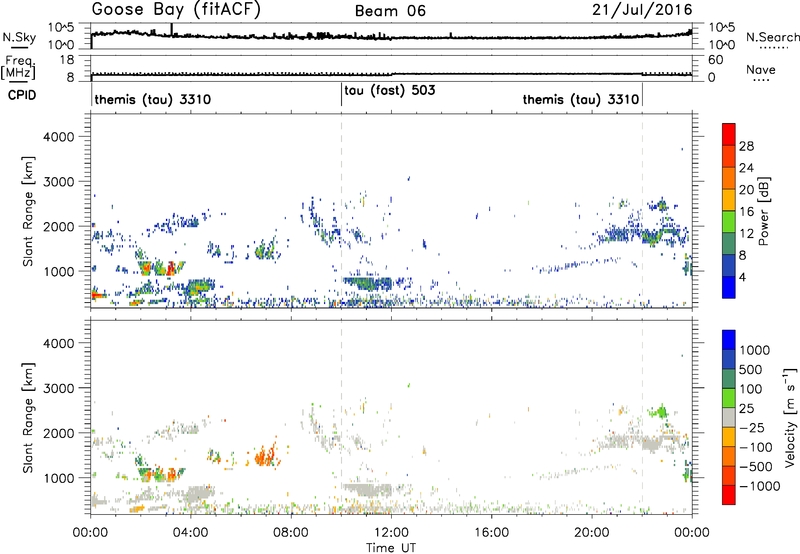Click the '20:00' time axis tick label
The height and width of the screenshot is (554, 800).
click(592, 533)
